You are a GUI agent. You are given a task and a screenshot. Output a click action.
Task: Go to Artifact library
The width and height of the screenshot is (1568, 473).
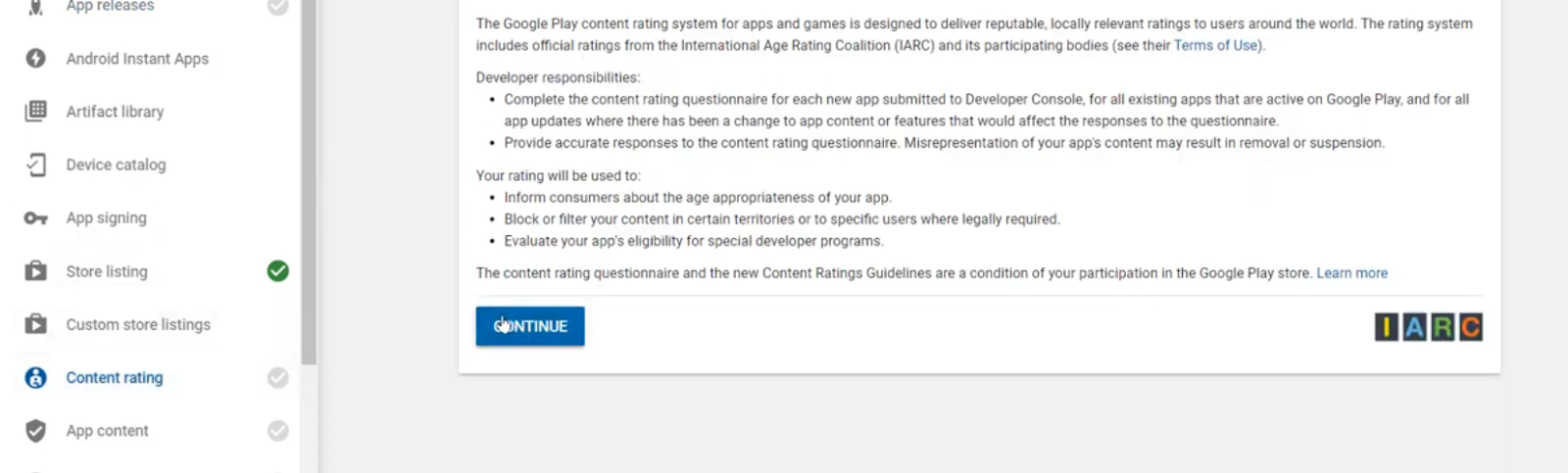coord(115,112)
